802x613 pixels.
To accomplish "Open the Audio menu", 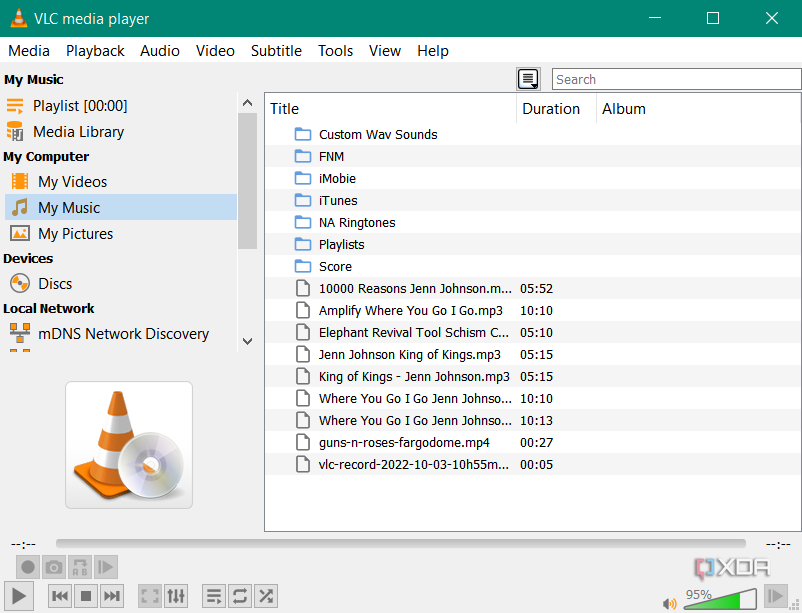I will (x=160, y=51).
